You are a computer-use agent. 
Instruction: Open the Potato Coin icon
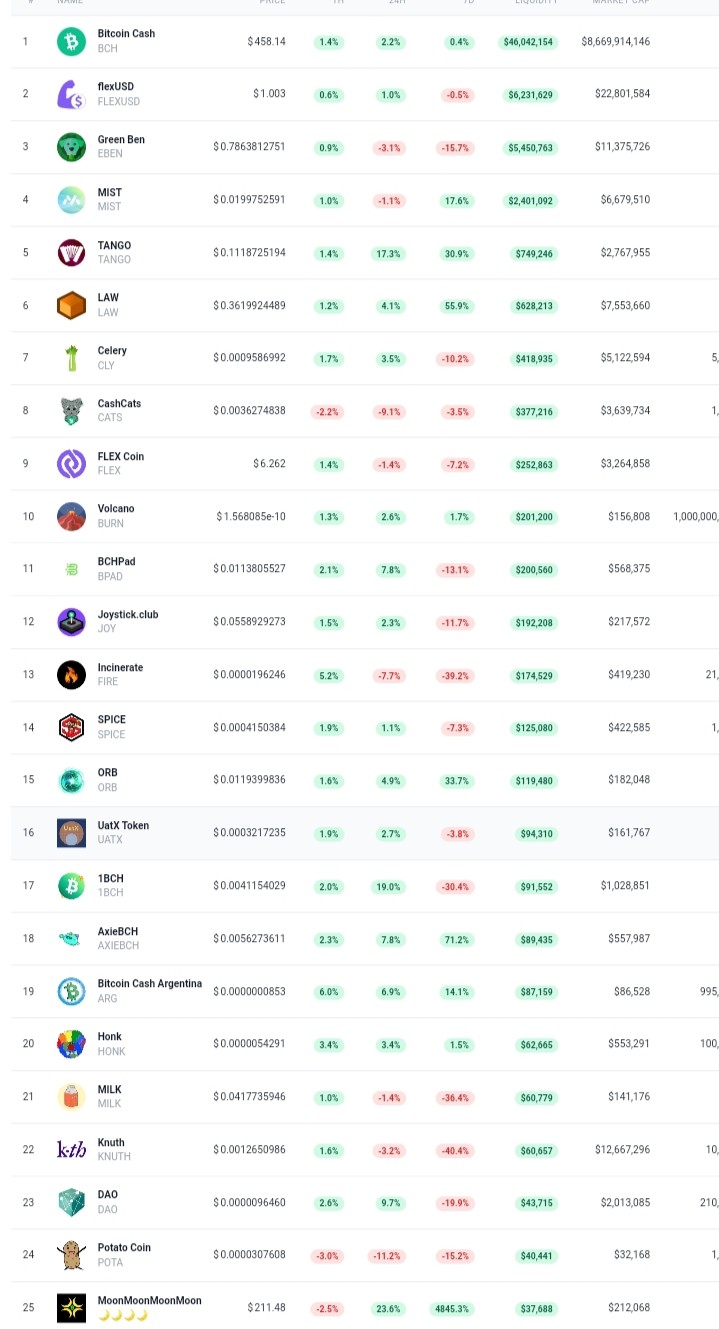point(71,1255)
